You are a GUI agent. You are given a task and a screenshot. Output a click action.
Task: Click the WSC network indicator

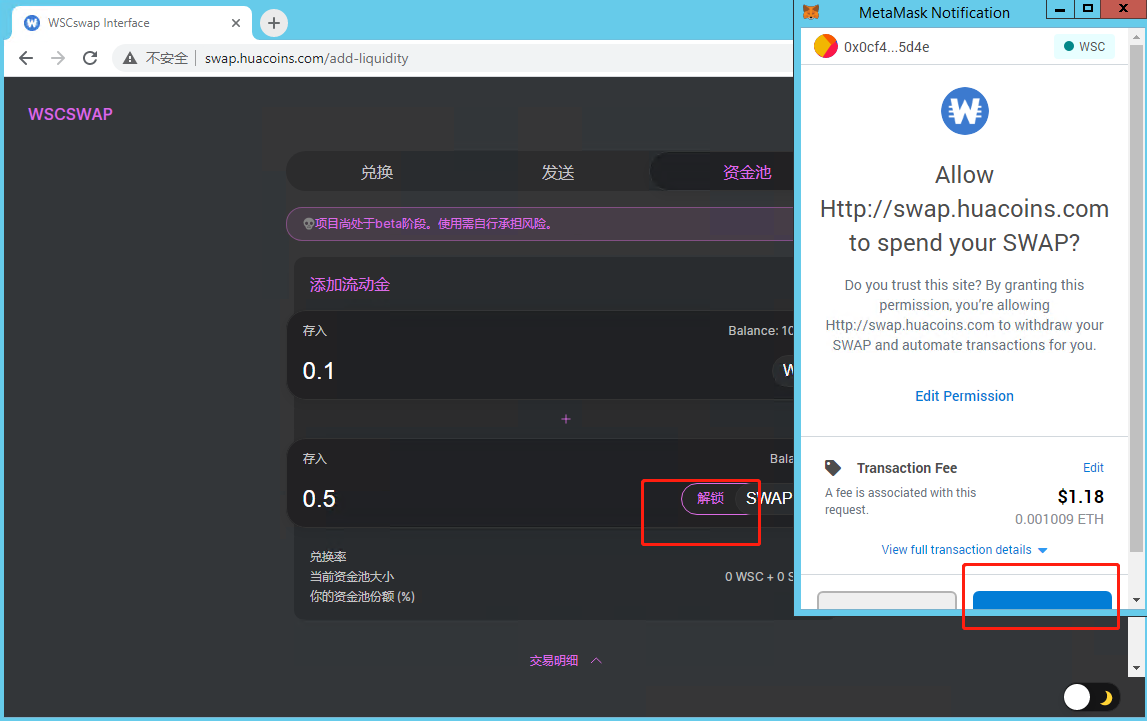[1084, 46]
